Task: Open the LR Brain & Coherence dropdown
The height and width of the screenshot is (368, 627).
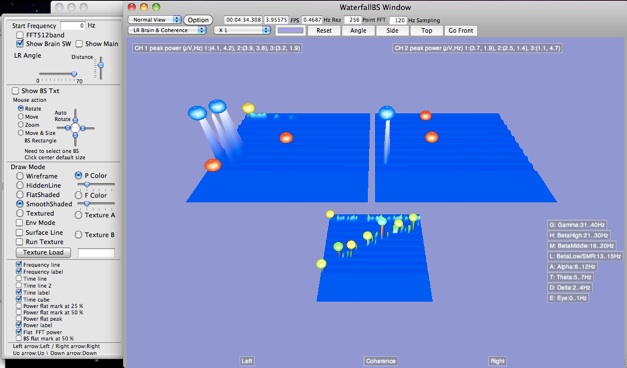Action: [167, 30]
